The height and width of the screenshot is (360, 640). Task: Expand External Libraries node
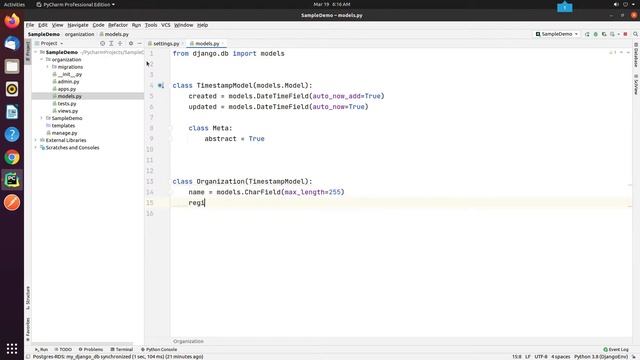(36, 140)
